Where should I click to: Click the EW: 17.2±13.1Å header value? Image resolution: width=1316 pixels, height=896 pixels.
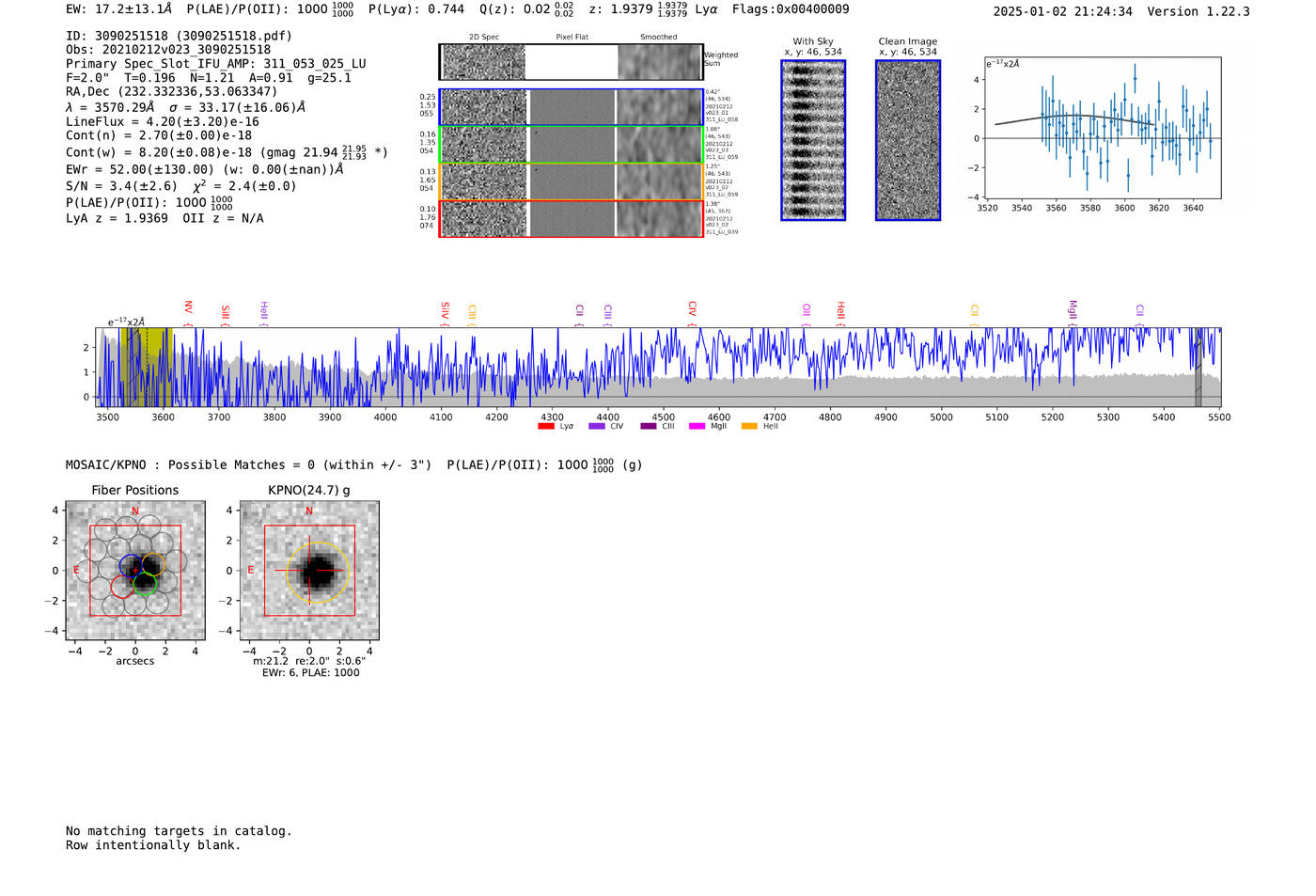(x=119, y=9)
